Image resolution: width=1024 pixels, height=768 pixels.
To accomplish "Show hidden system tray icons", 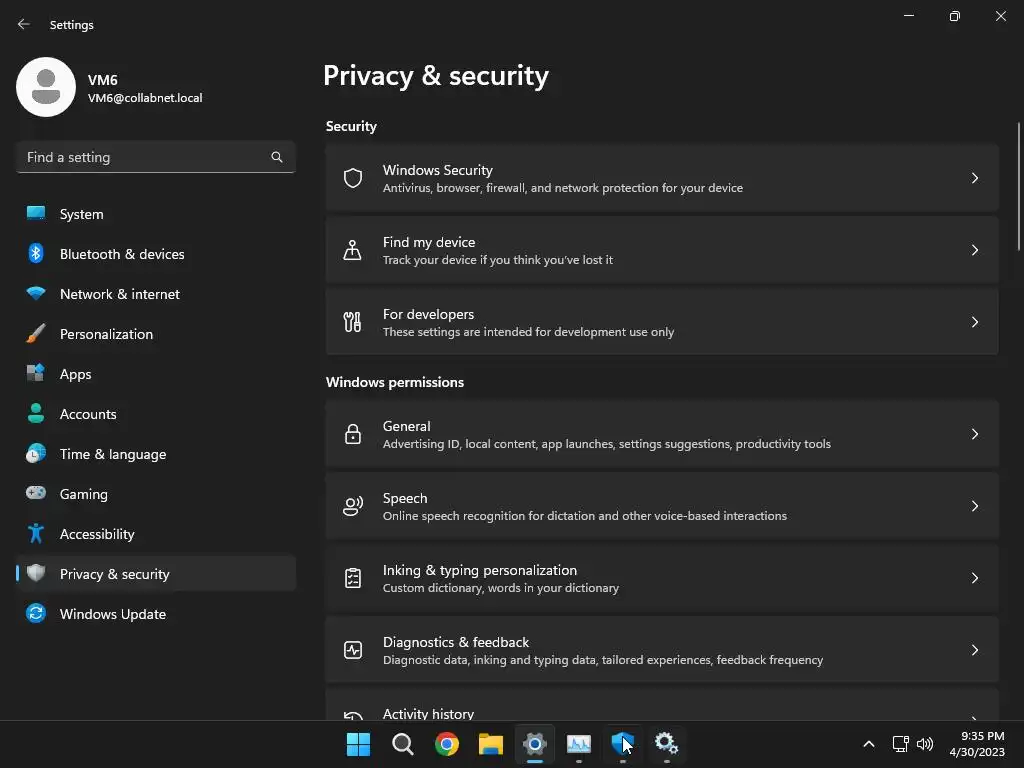I will point(868,743).
